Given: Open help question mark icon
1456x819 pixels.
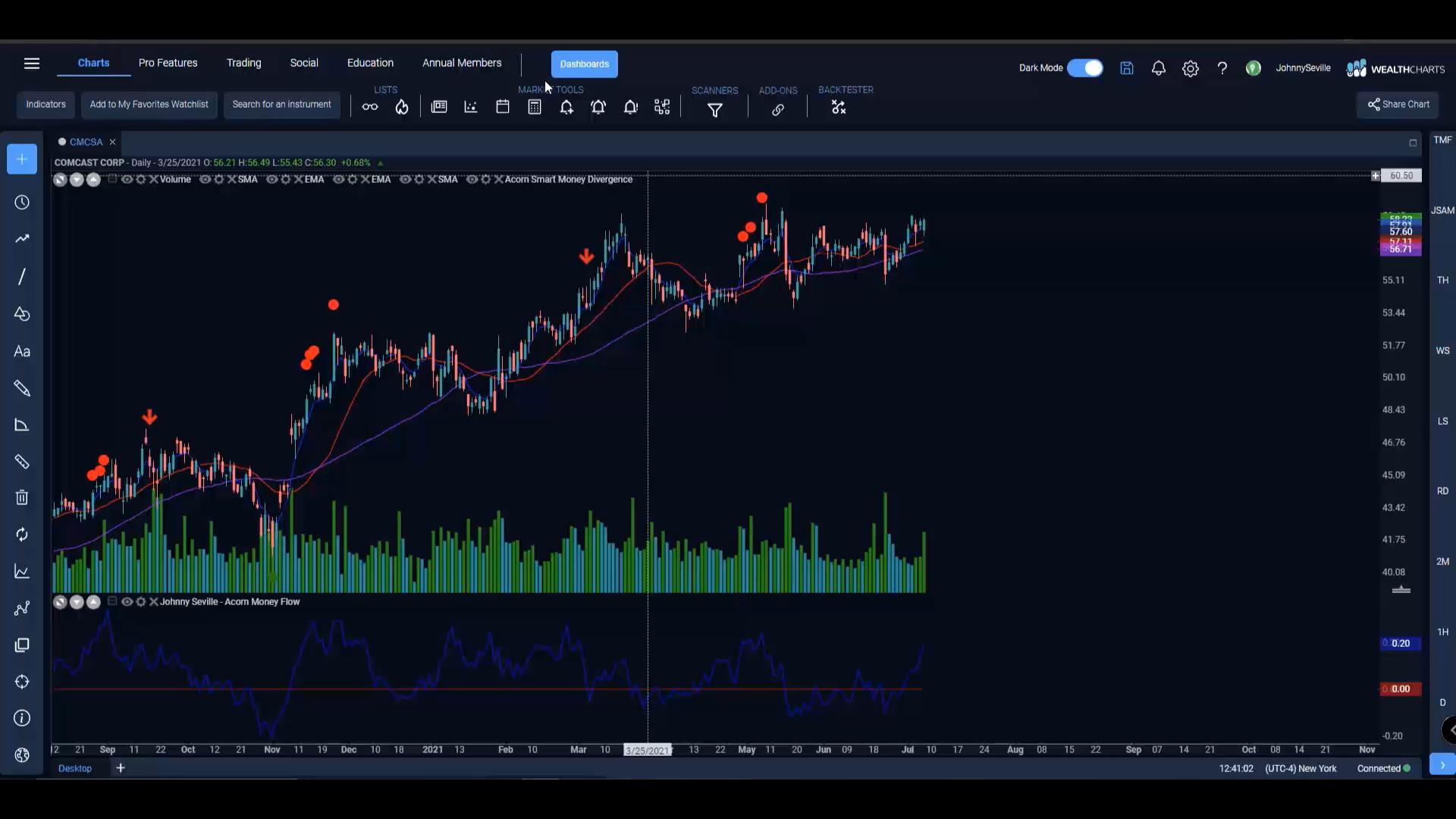Looking at the screenshot, I should [x=1222, y=68].
